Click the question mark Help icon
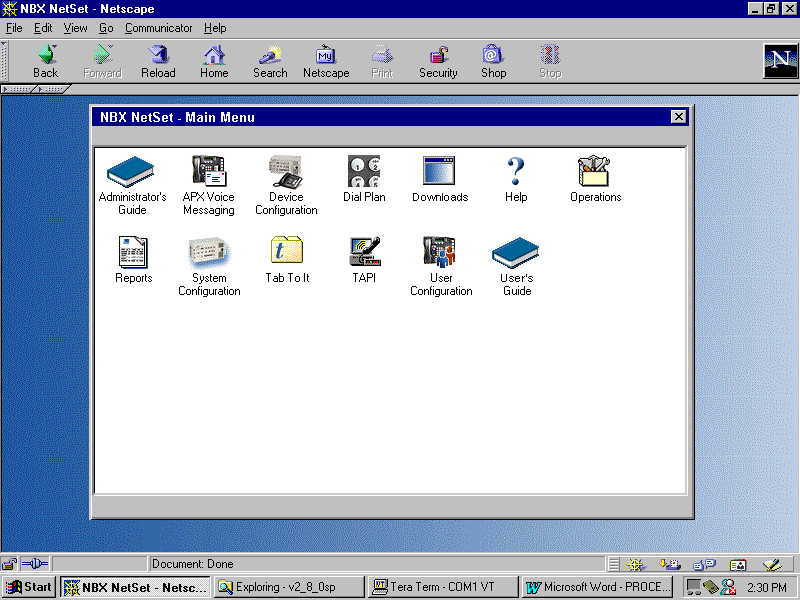The image size is (800, 600). (x=516, y=171)
